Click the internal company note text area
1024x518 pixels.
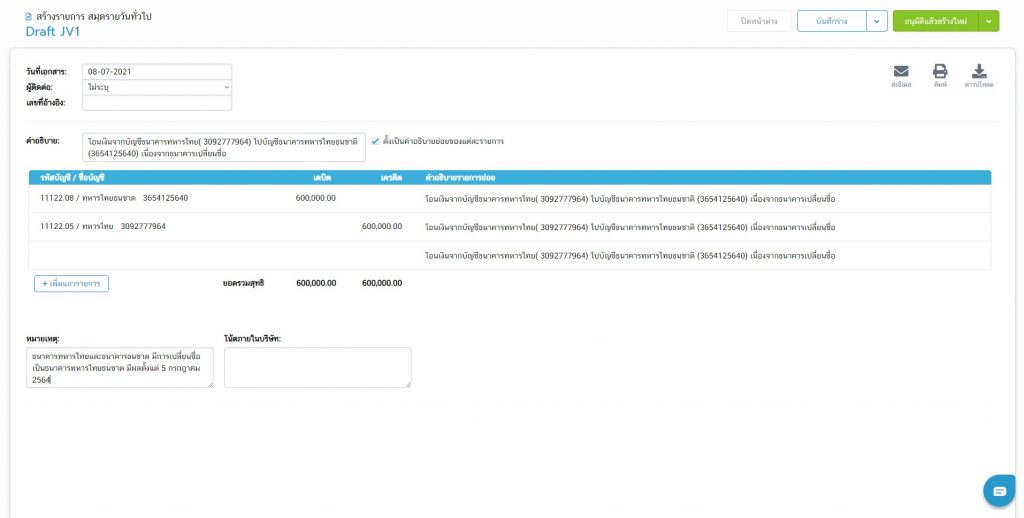(x=317, y=367)
